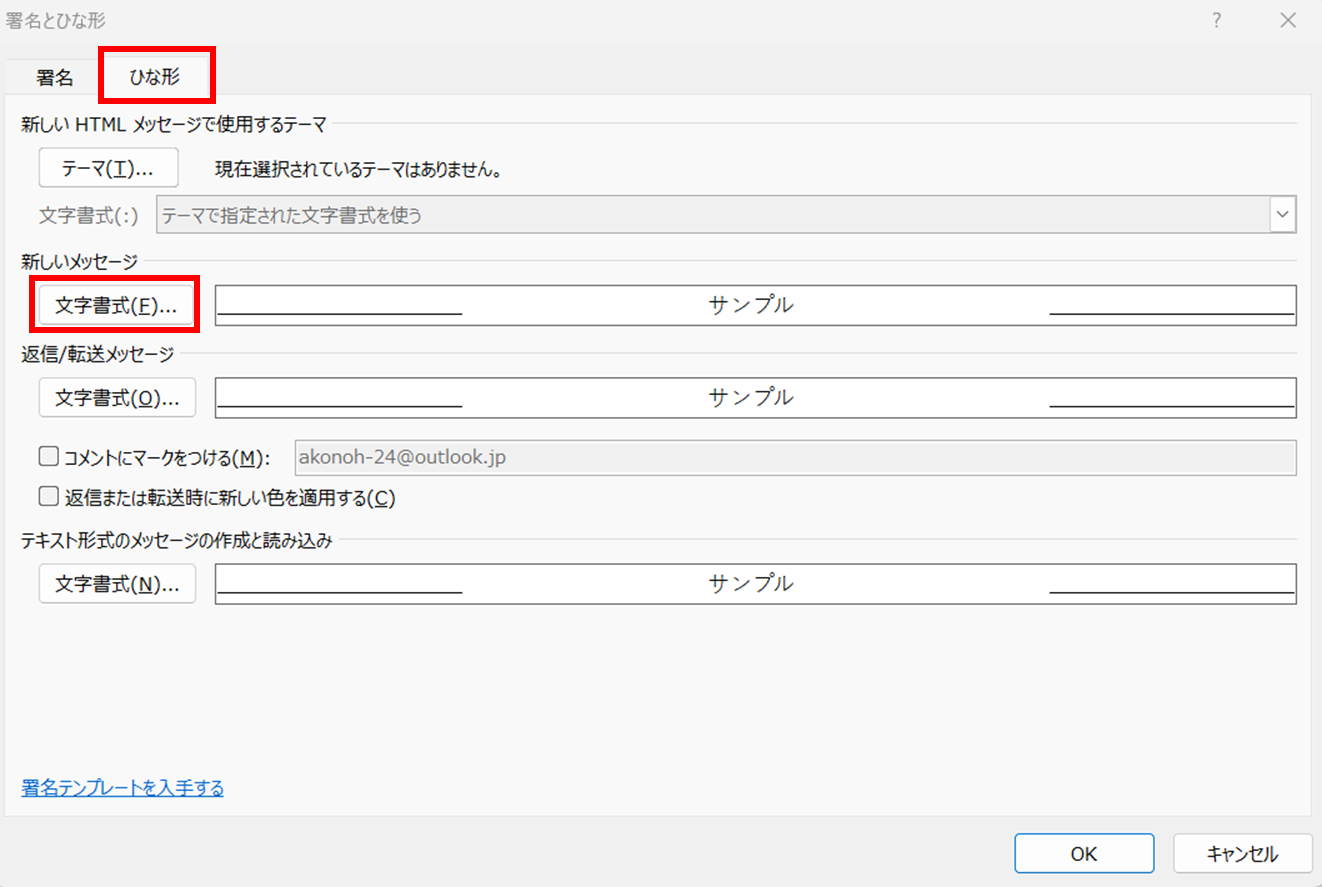
Task: Click the テーマで指定された文字書式を使う combo box field
Action: tap(710, 215)
